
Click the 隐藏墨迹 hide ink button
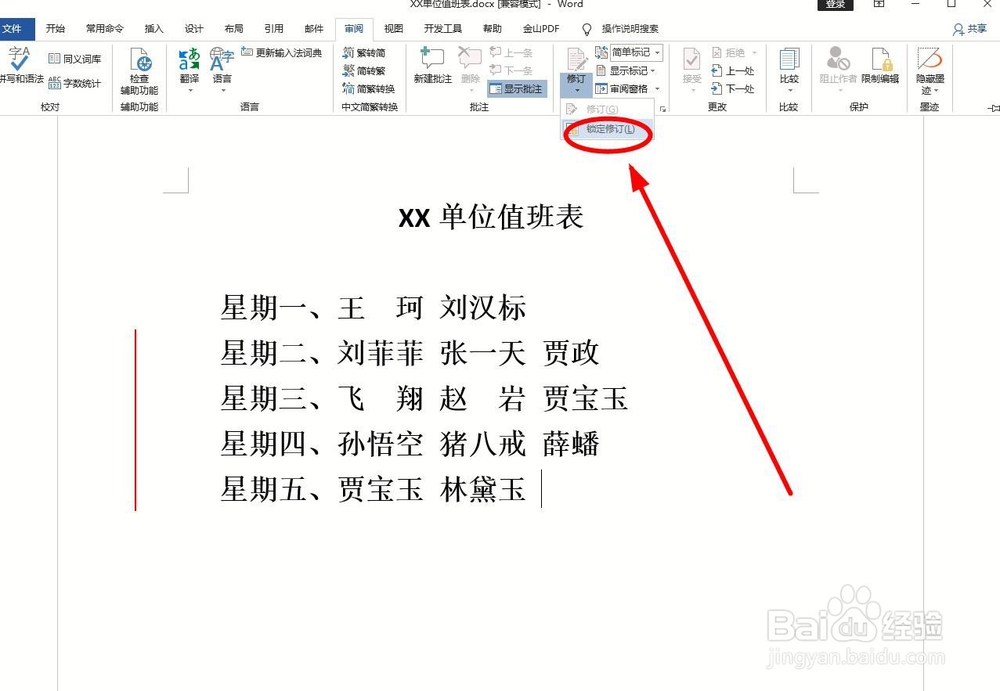tap(930, 70)
